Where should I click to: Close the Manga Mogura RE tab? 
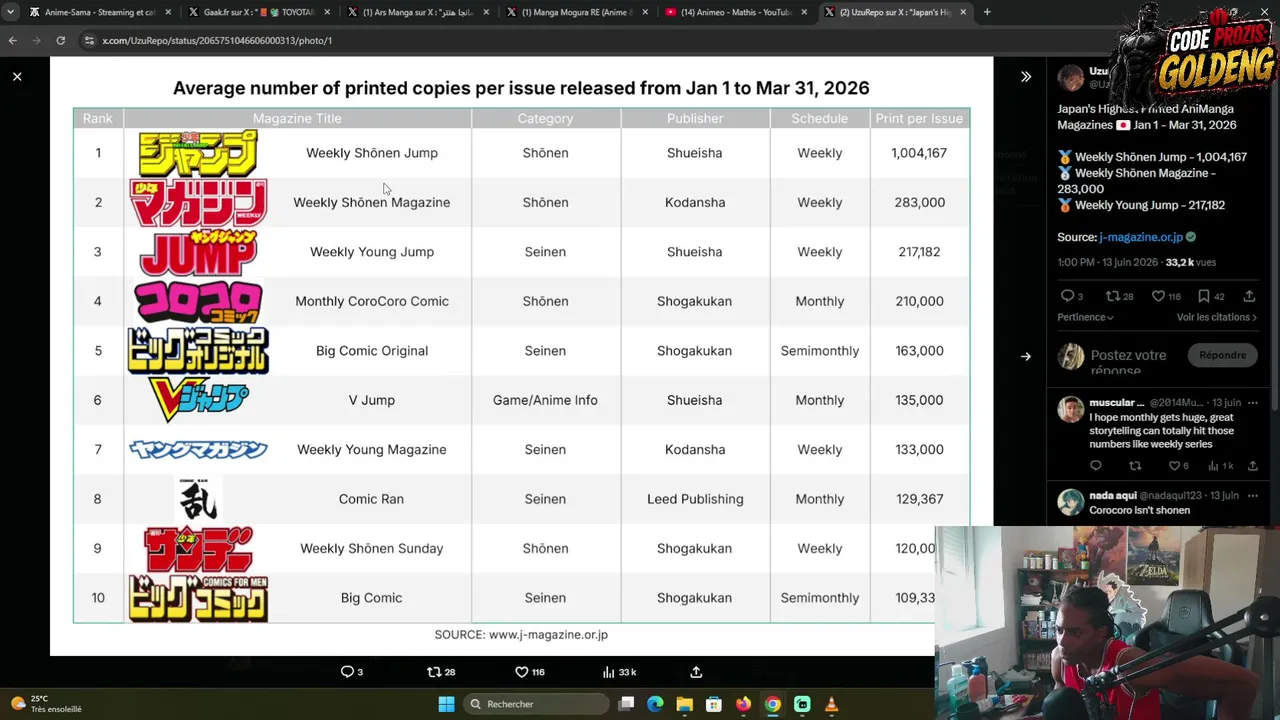pos(645,12)
